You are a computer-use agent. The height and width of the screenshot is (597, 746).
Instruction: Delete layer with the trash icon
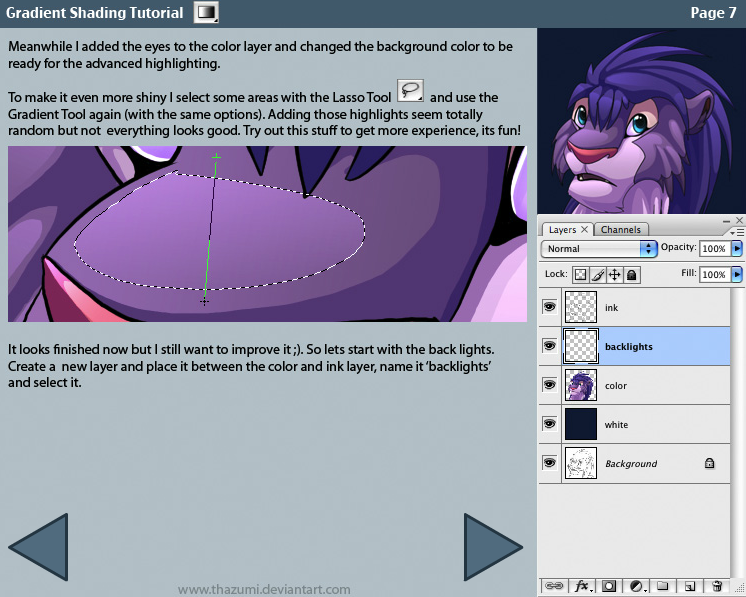(717, 586)
